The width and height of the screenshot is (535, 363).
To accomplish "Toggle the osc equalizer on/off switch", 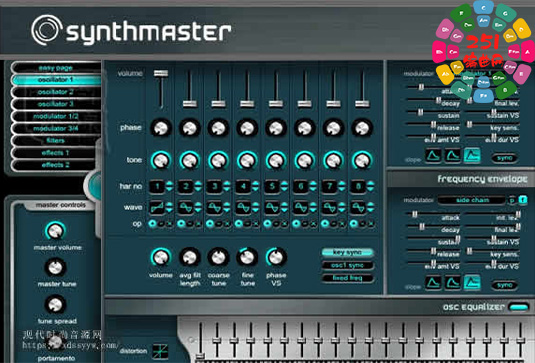I will point(519,307).
